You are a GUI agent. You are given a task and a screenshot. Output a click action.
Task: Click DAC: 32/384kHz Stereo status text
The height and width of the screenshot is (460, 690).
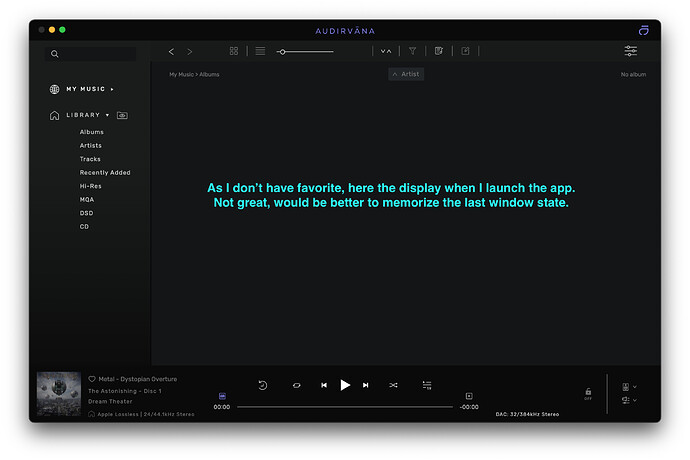pyautogui.click(x=527, y=414)
